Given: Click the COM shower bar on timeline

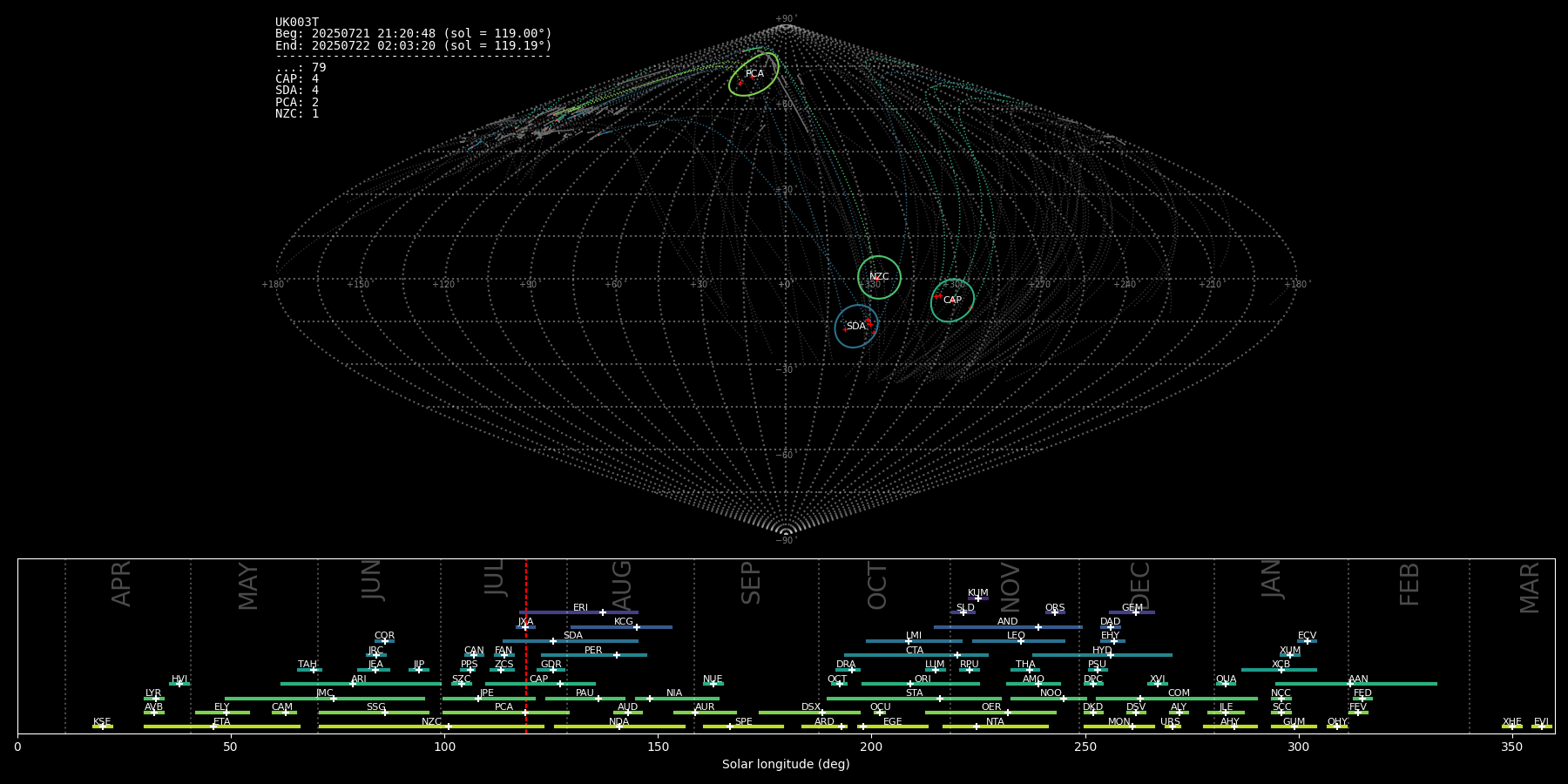Looking at the screenshot, I should pos(1177,699).
